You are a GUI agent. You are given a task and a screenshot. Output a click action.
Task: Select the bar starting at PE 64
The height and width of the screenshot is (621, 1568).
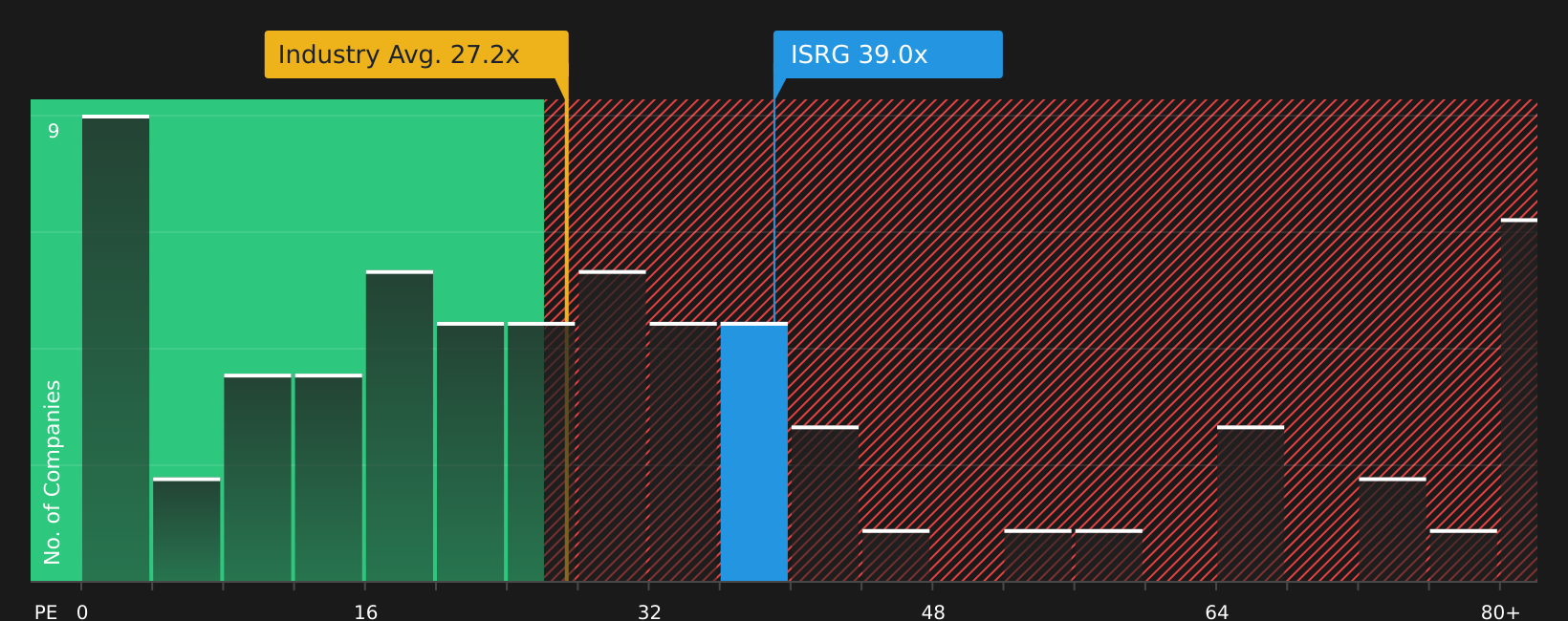1251,503
